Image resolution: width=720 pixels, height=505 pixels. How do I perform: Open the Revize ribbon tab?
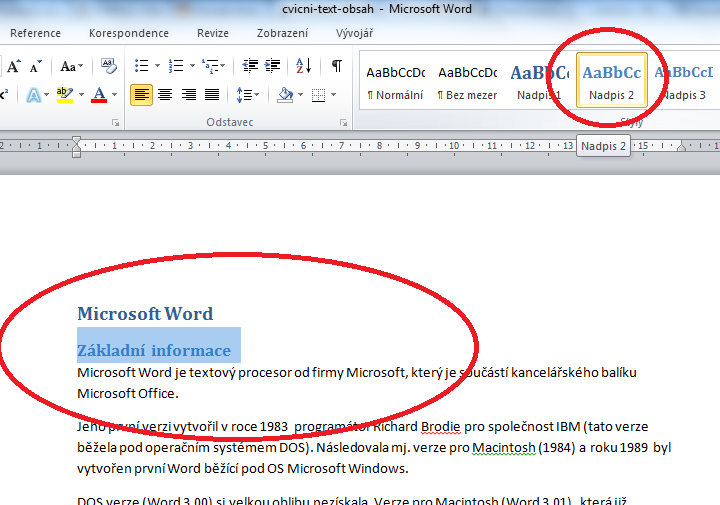(213, 33)
